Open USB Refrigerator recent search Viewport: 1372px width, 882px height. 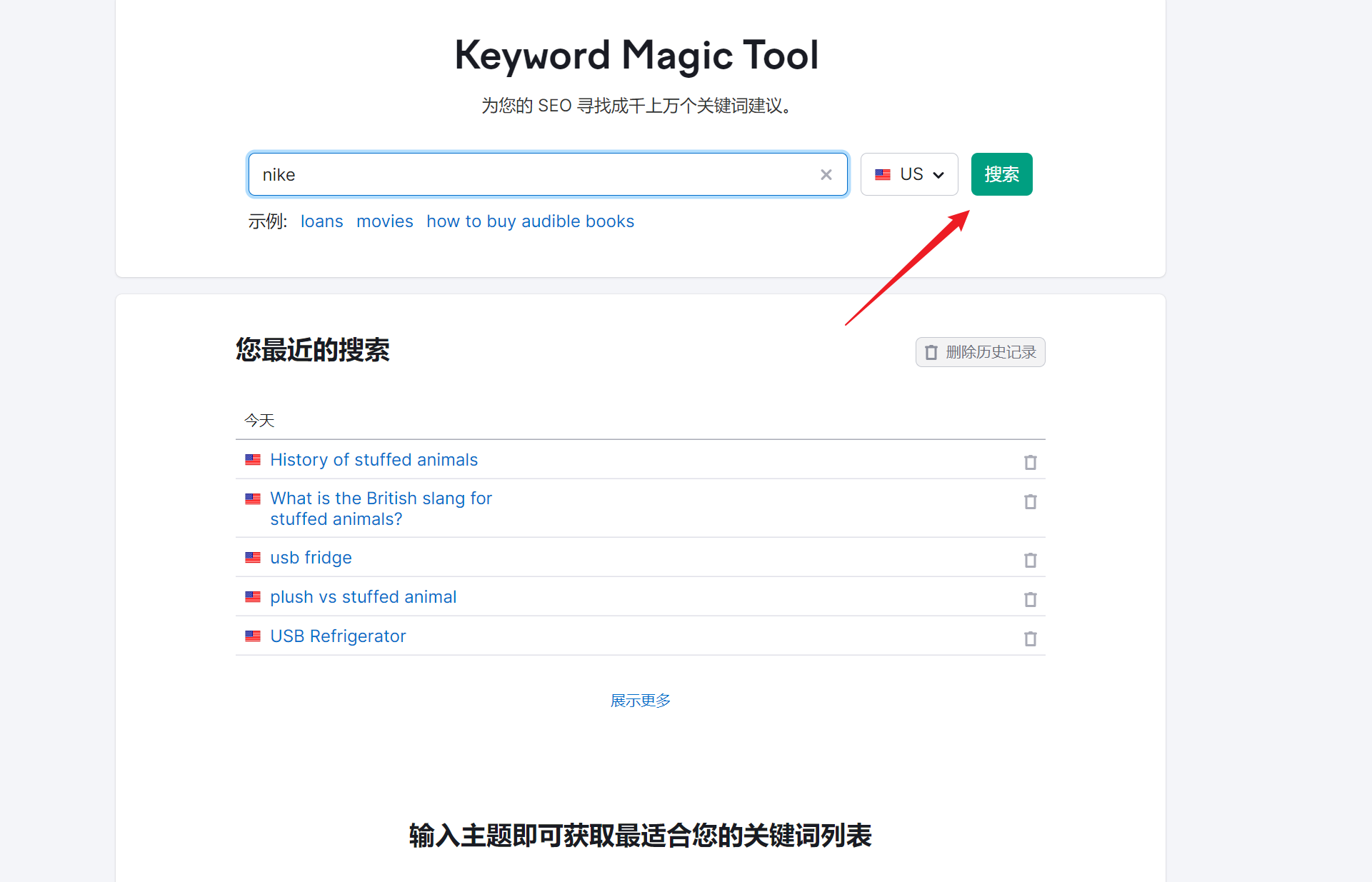click(x=338, y=636)
